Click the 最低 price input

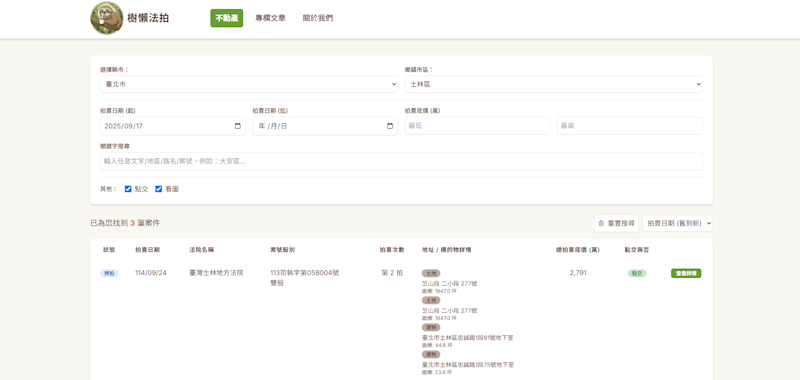[x=478, y=125]
